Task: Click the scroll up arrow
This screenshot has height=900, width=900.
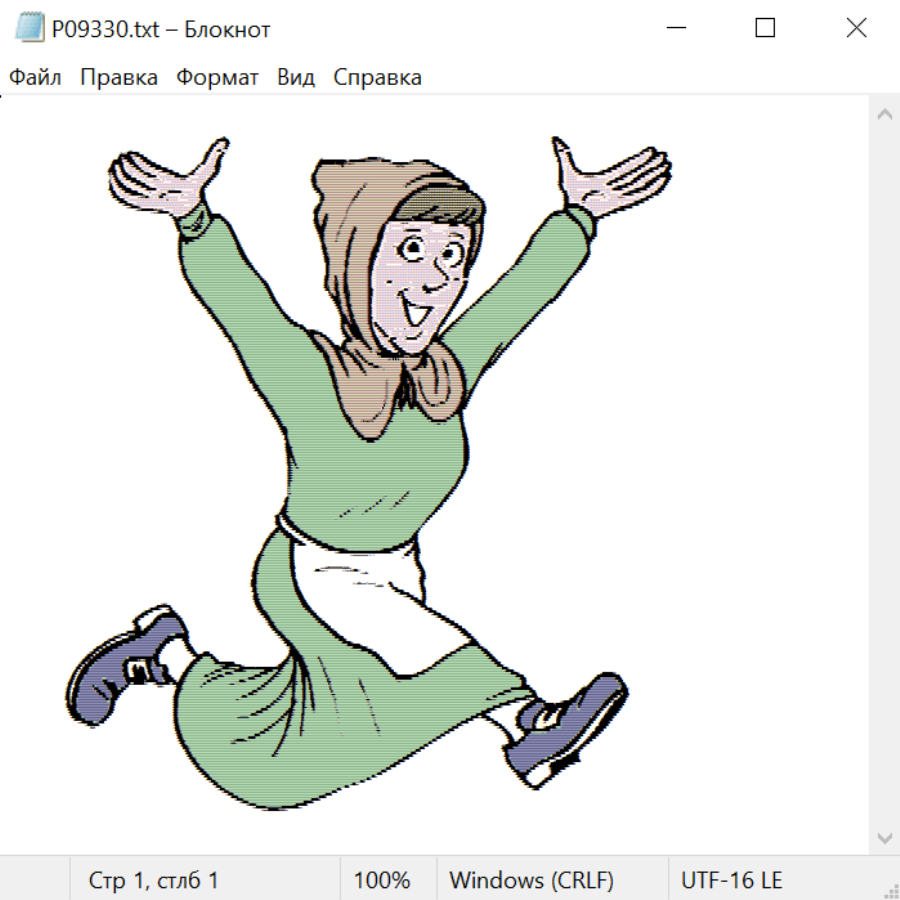Action: 884,115
